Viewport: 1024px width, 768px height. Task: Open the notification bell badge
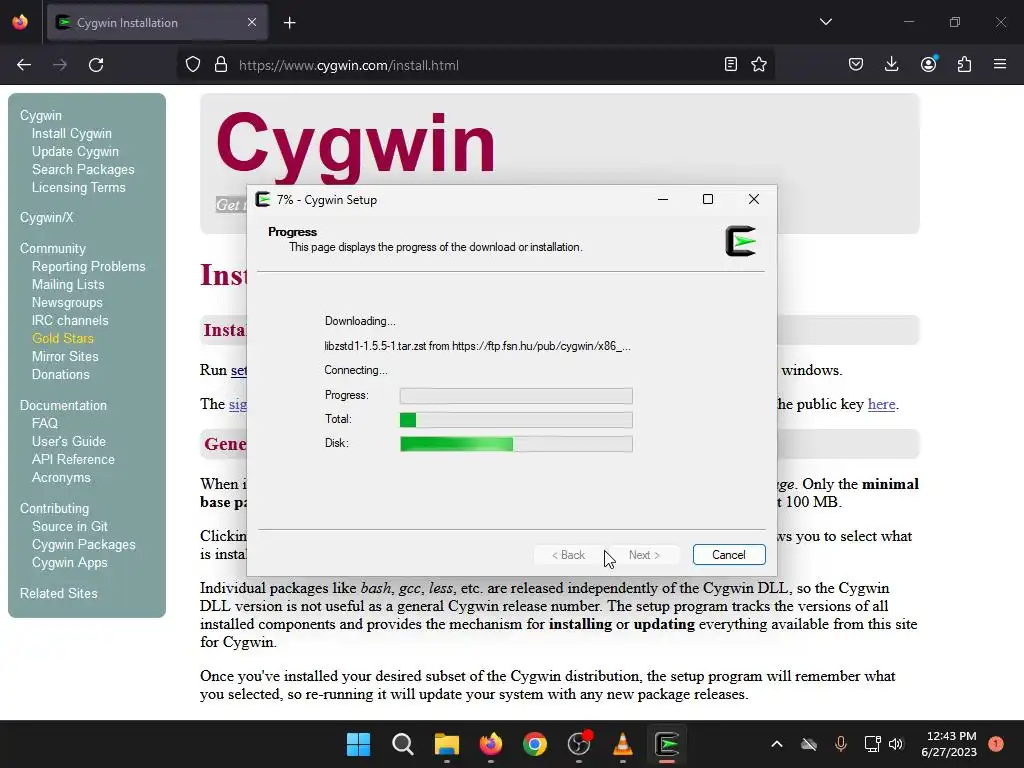[x=996, y=743]
